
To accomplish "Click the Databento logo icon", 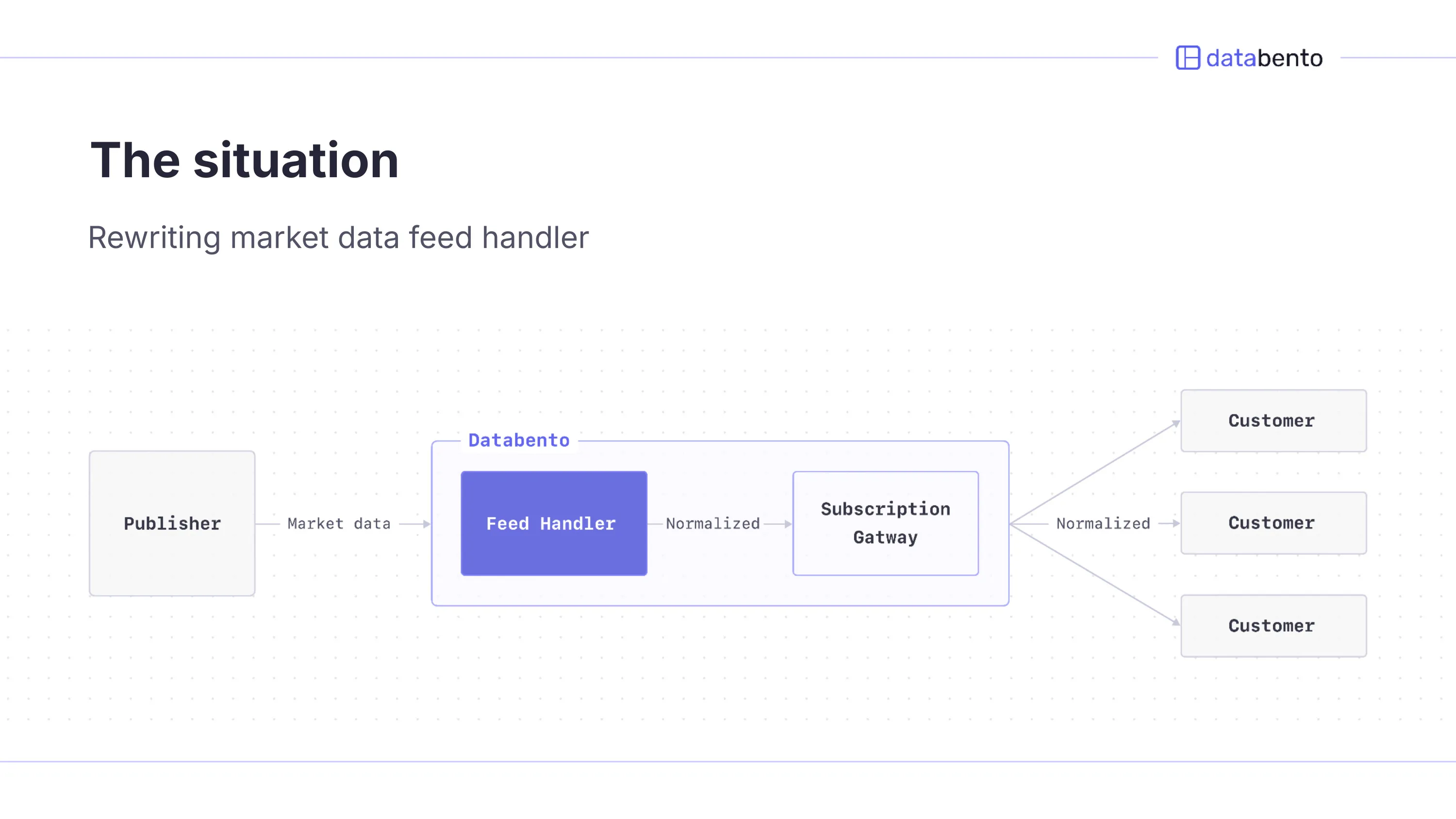I will point(1188,58).
